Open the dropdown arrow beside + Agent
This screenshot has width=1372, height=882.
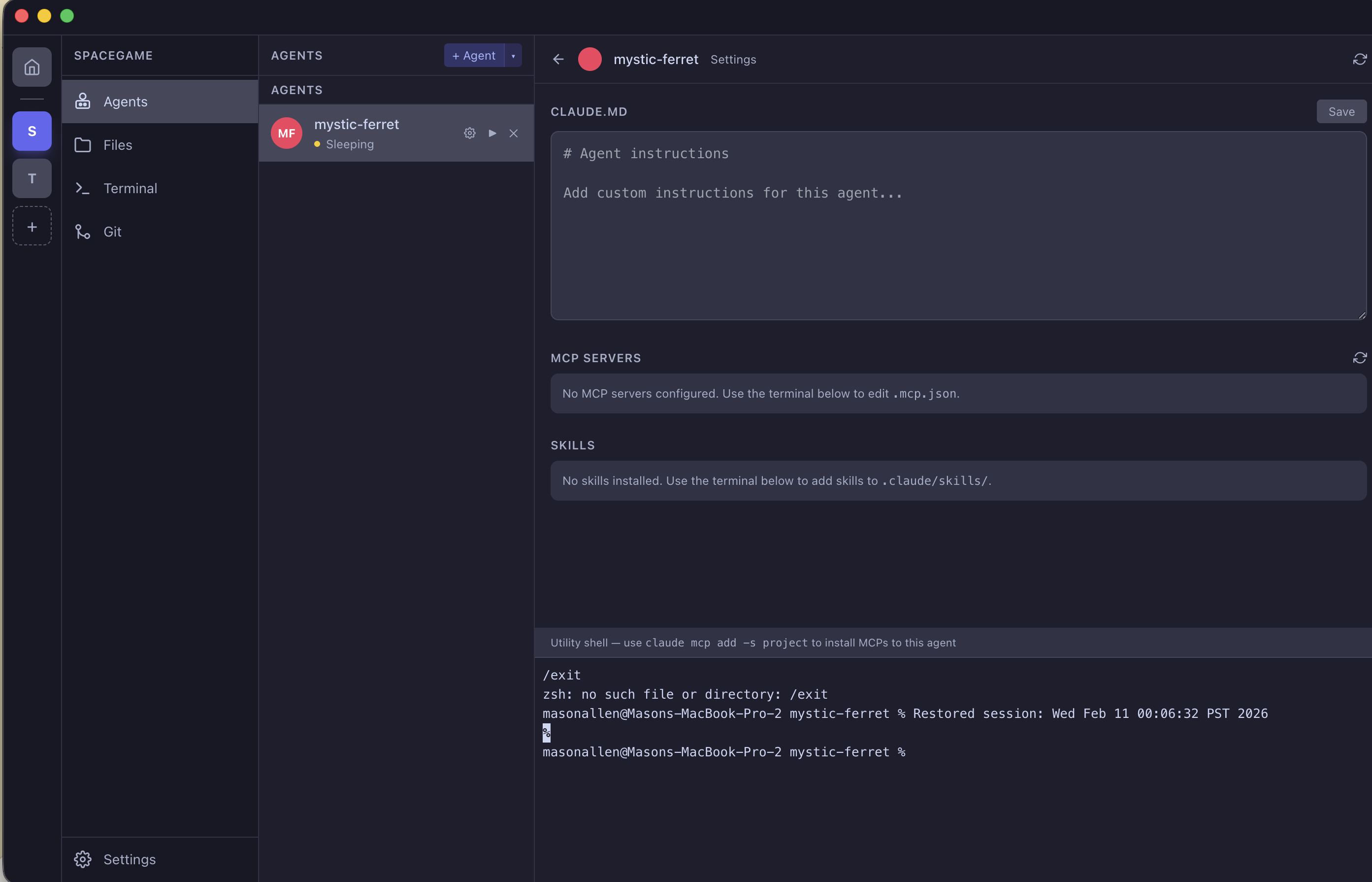tap(514, 55)
